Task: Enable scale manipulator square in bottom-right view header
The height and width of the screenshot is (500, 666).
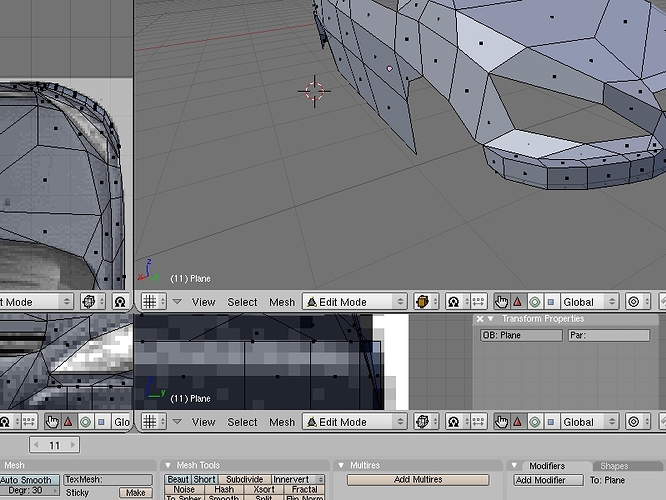Action: (x=551, y=422)
